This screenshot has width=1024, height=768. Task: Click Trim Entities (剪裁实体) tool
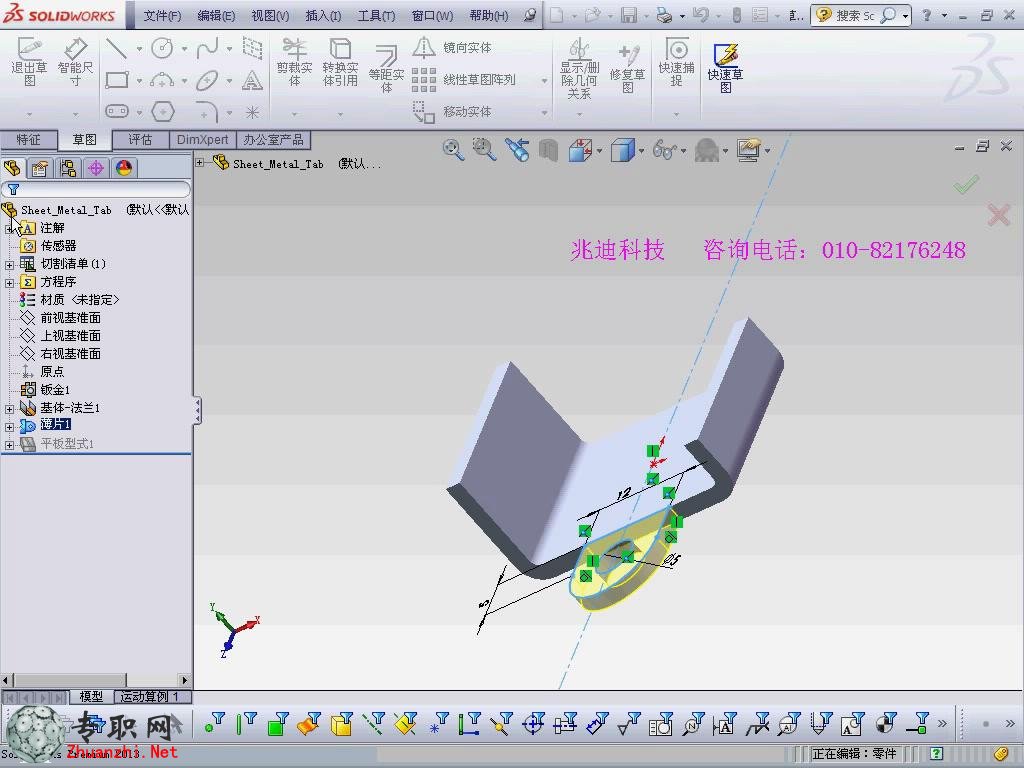pyautogui.click(x=295, y=61)
